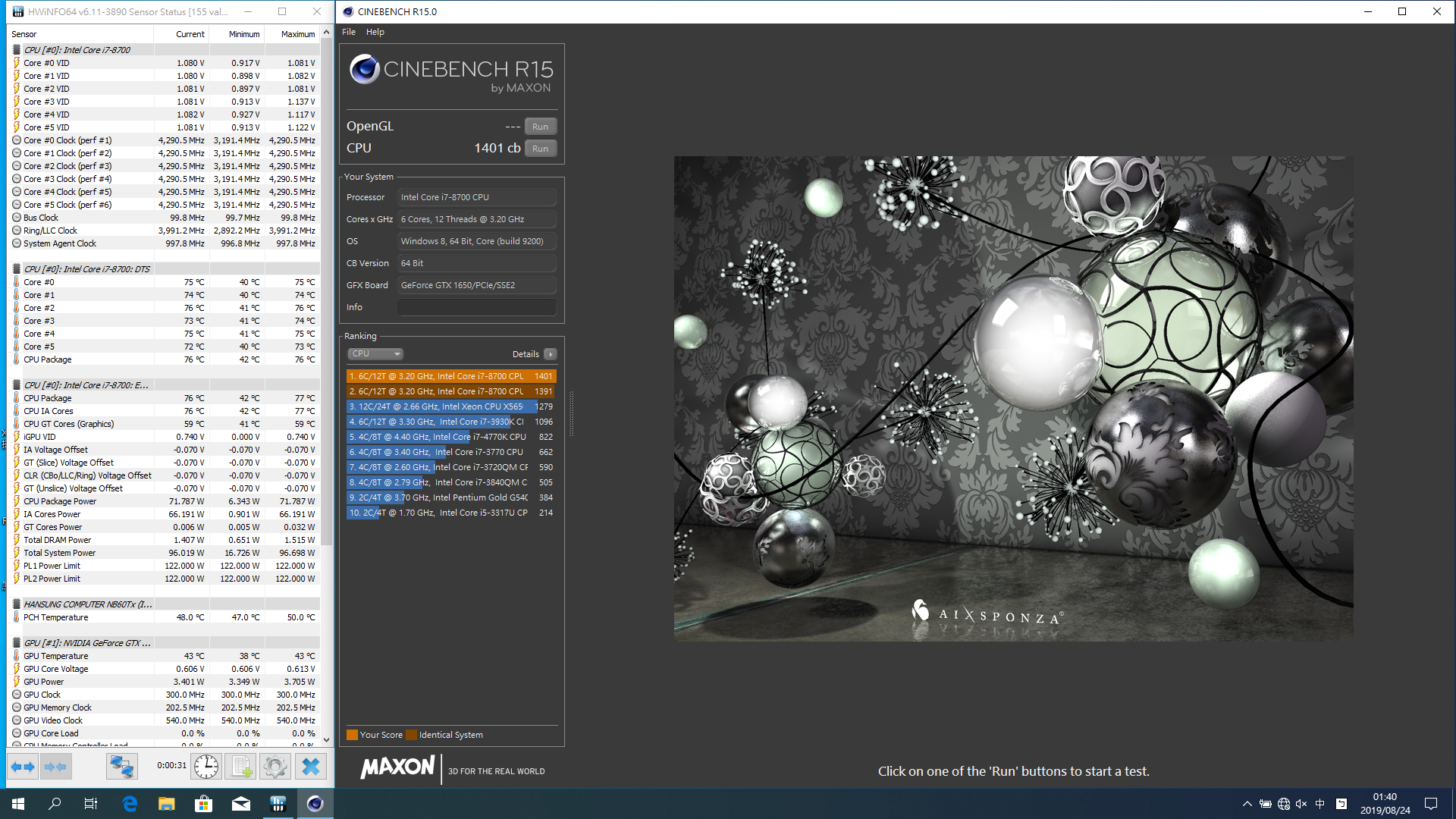Switch to HWiNFO taskbar icon
The width and height of the screenshot is (1456, 819).
278,804
